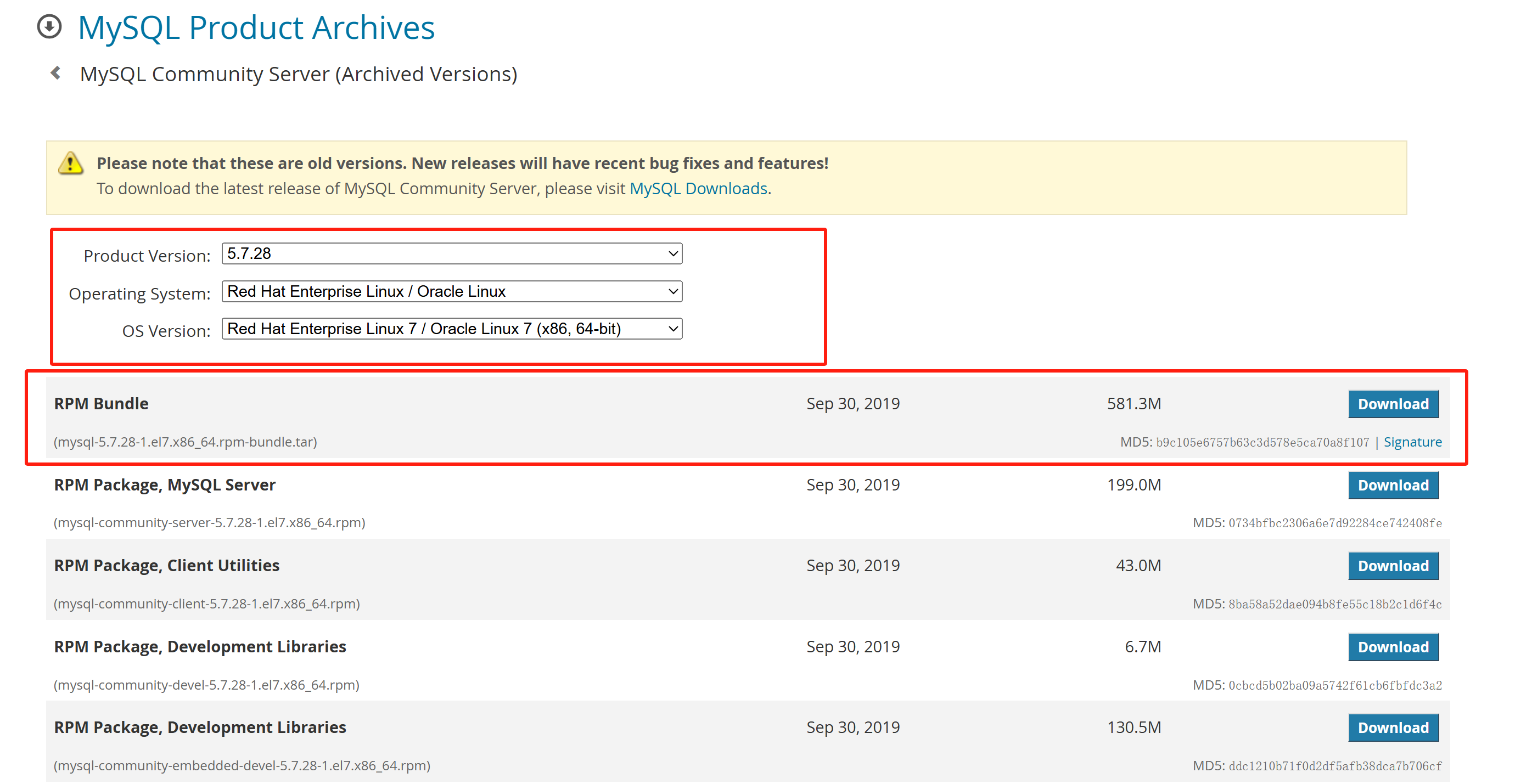Click the download circle icon beside the title

tap(49, 27)
